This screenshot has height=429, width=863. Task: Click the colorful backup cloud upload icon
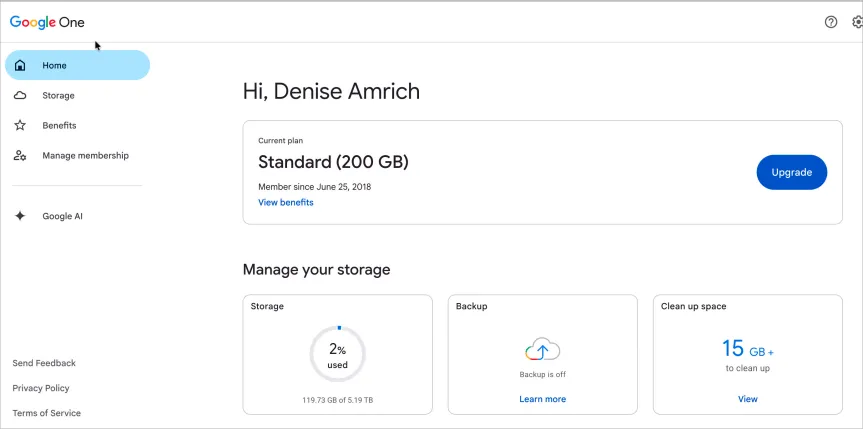[542, 349]
